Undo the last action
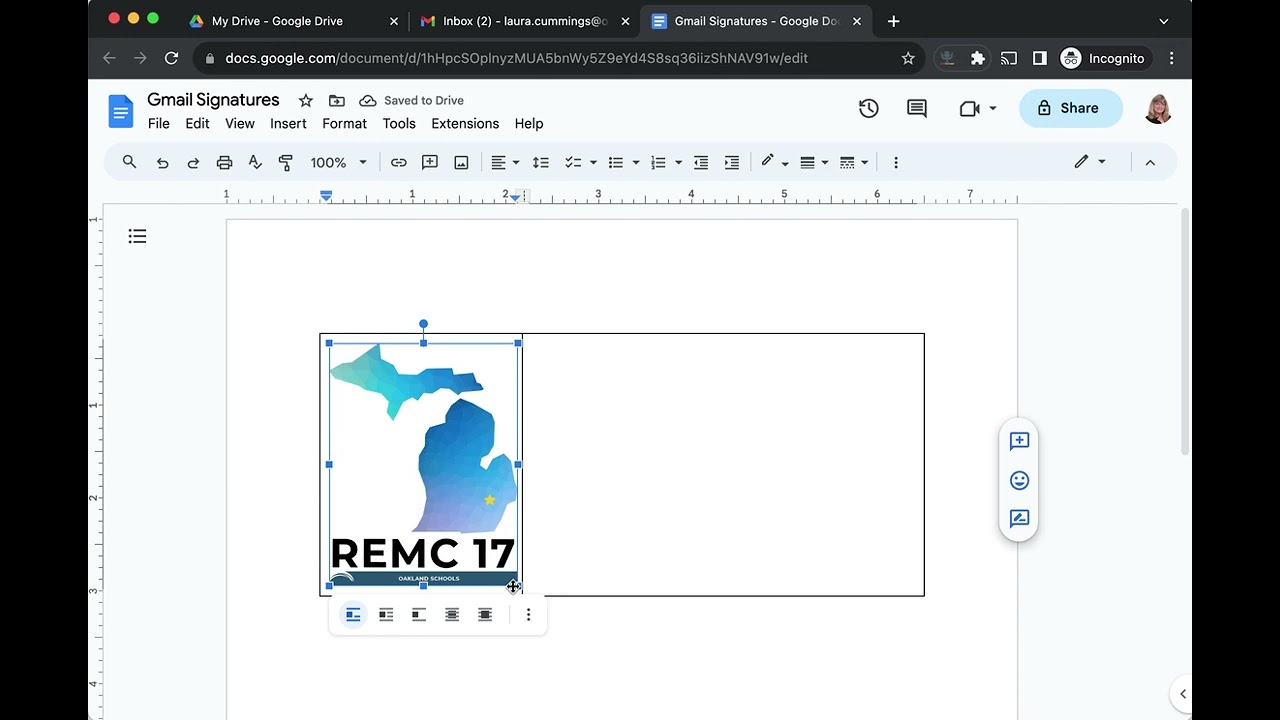Viewport: 1280px width, 720px height. tap(162, 162)
